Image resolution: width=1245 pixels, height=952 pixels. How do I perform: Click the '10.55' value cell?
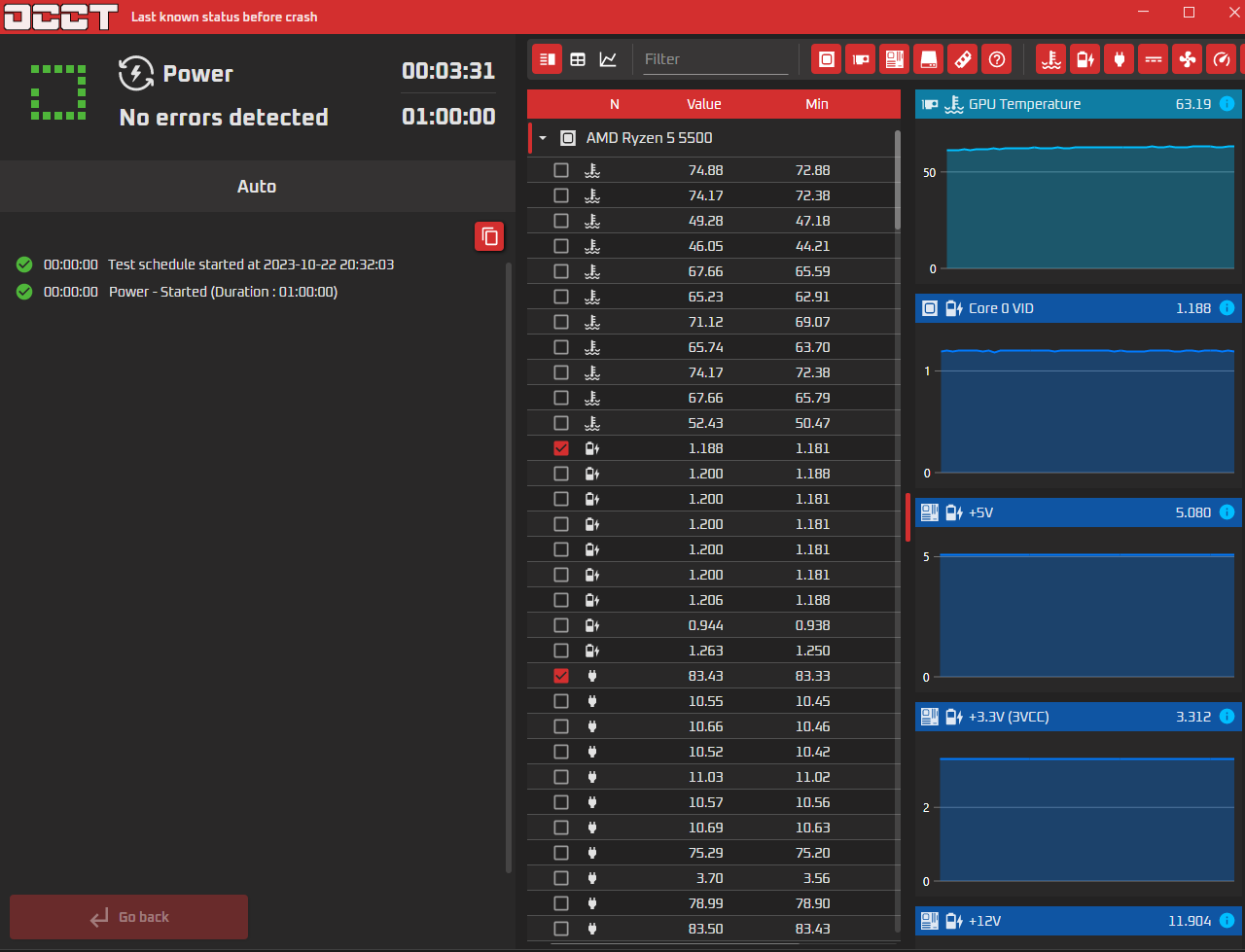[x=705, y=701]
